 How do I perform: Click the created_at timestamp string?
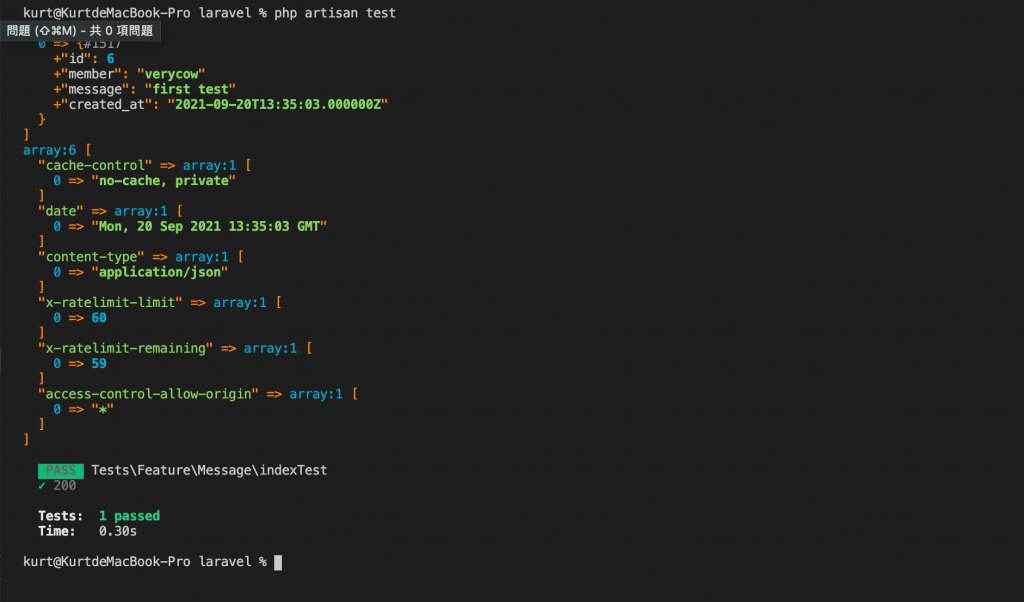coord(278,104)
